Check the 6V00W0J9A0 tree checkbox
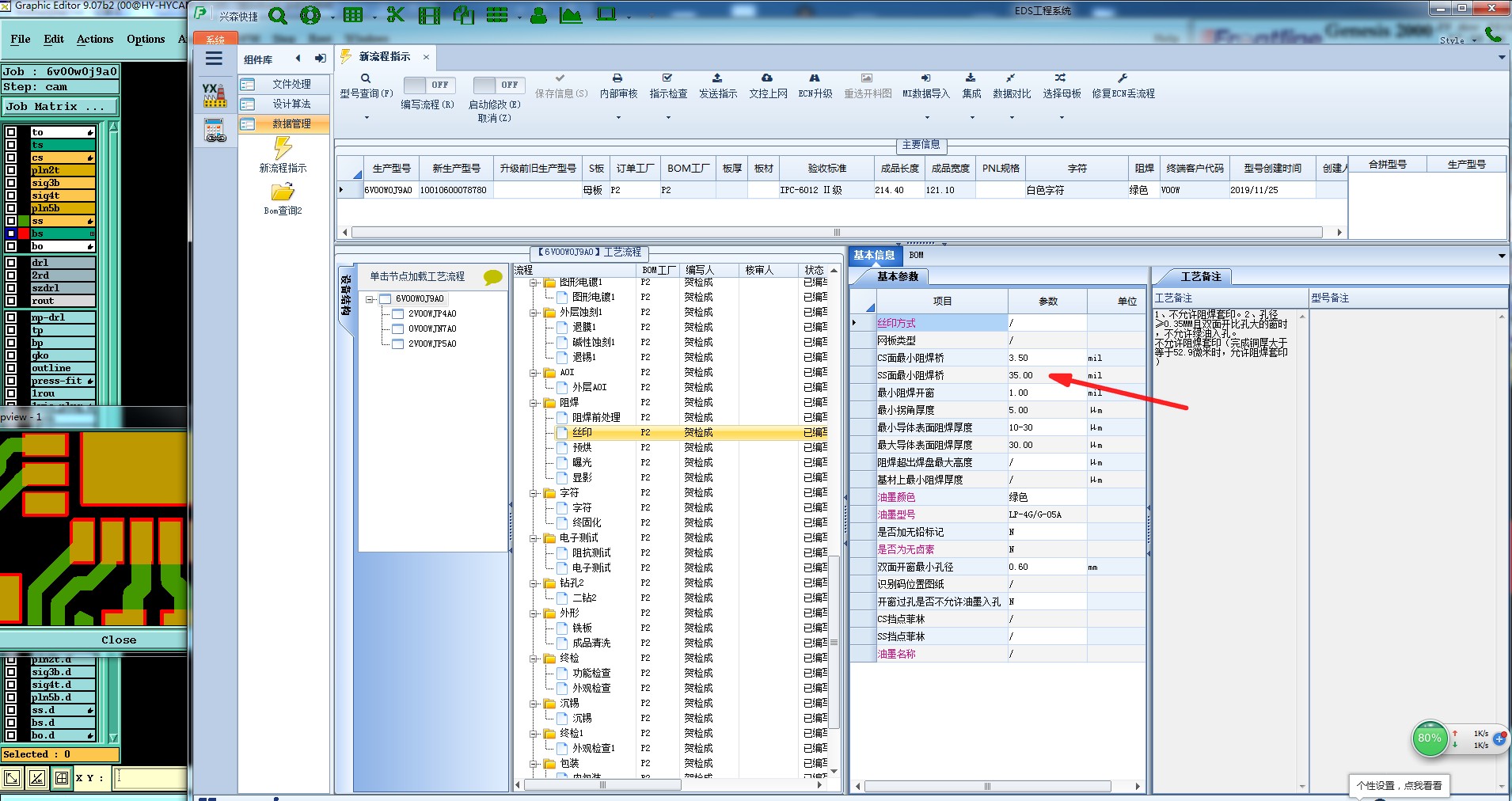The width and height of the screenshot is (1512, 801). (x=386, y=298)
